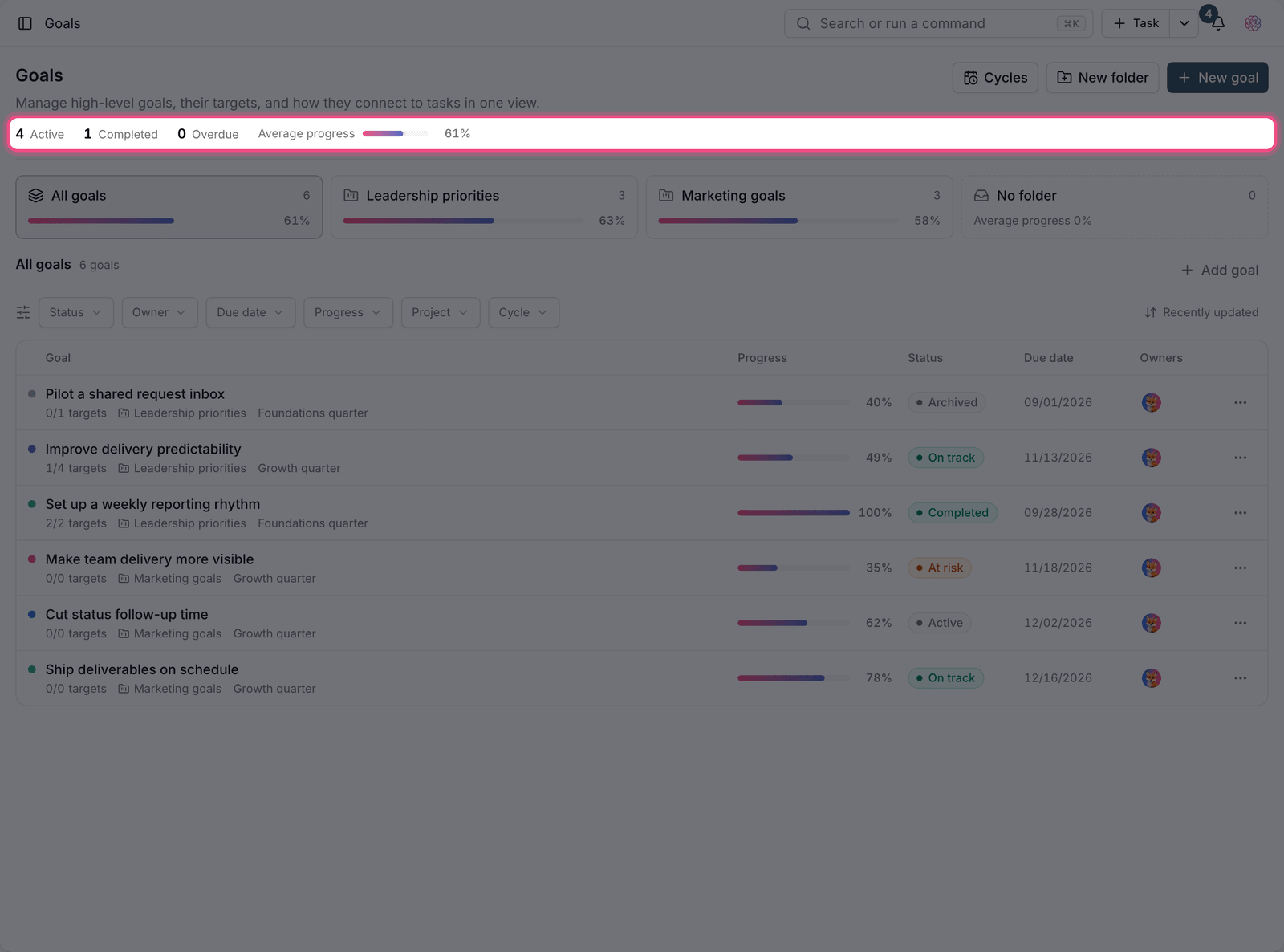This screenshot has height=952, width=1284.
Task: Click the Completed status badge
Action: [953, 513]
